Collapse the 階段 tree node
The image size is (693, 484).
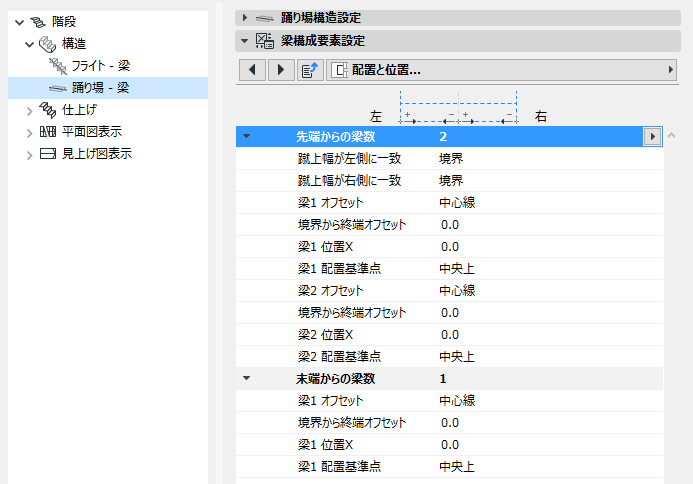[19, 22]
